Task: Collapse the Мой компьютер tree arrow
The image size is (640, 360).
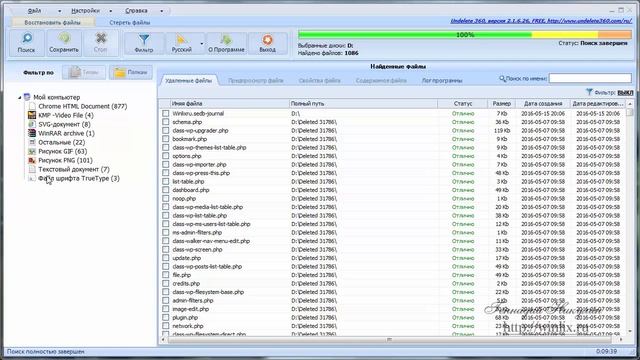Action: 19,97
